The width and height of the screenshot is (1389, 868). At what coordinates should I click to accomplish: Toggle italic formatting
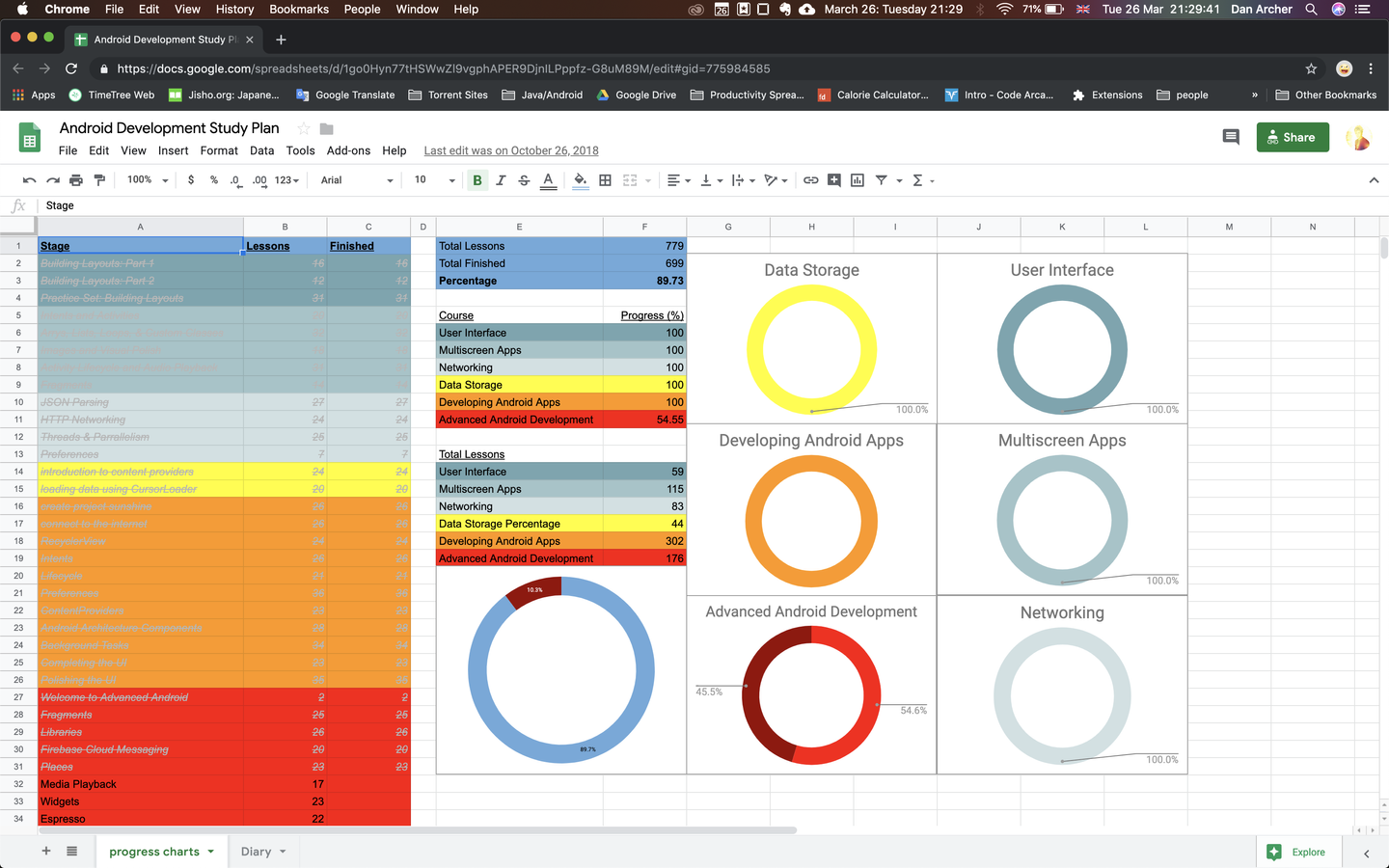(501, 180)
